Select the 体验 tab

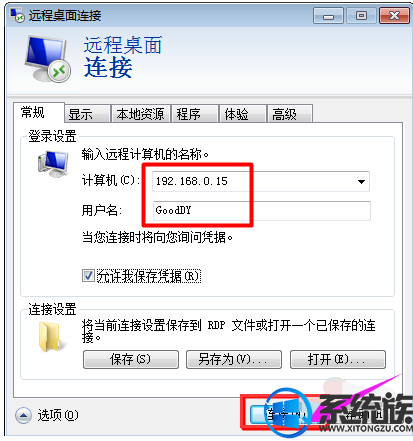click(243, 114)
